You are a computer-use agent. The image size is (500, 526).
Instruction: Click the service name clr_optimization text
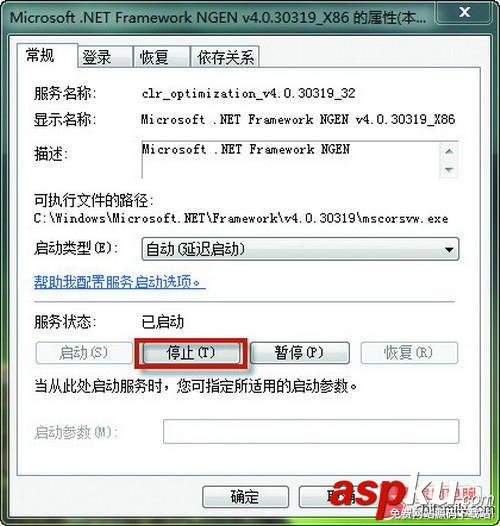pos(248,93)
